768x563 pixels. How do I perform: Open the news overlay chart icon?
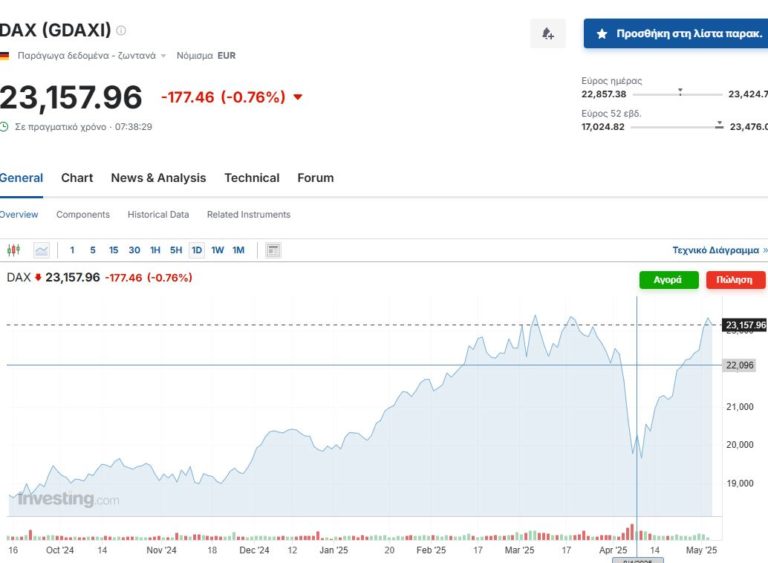pos(273,250)
